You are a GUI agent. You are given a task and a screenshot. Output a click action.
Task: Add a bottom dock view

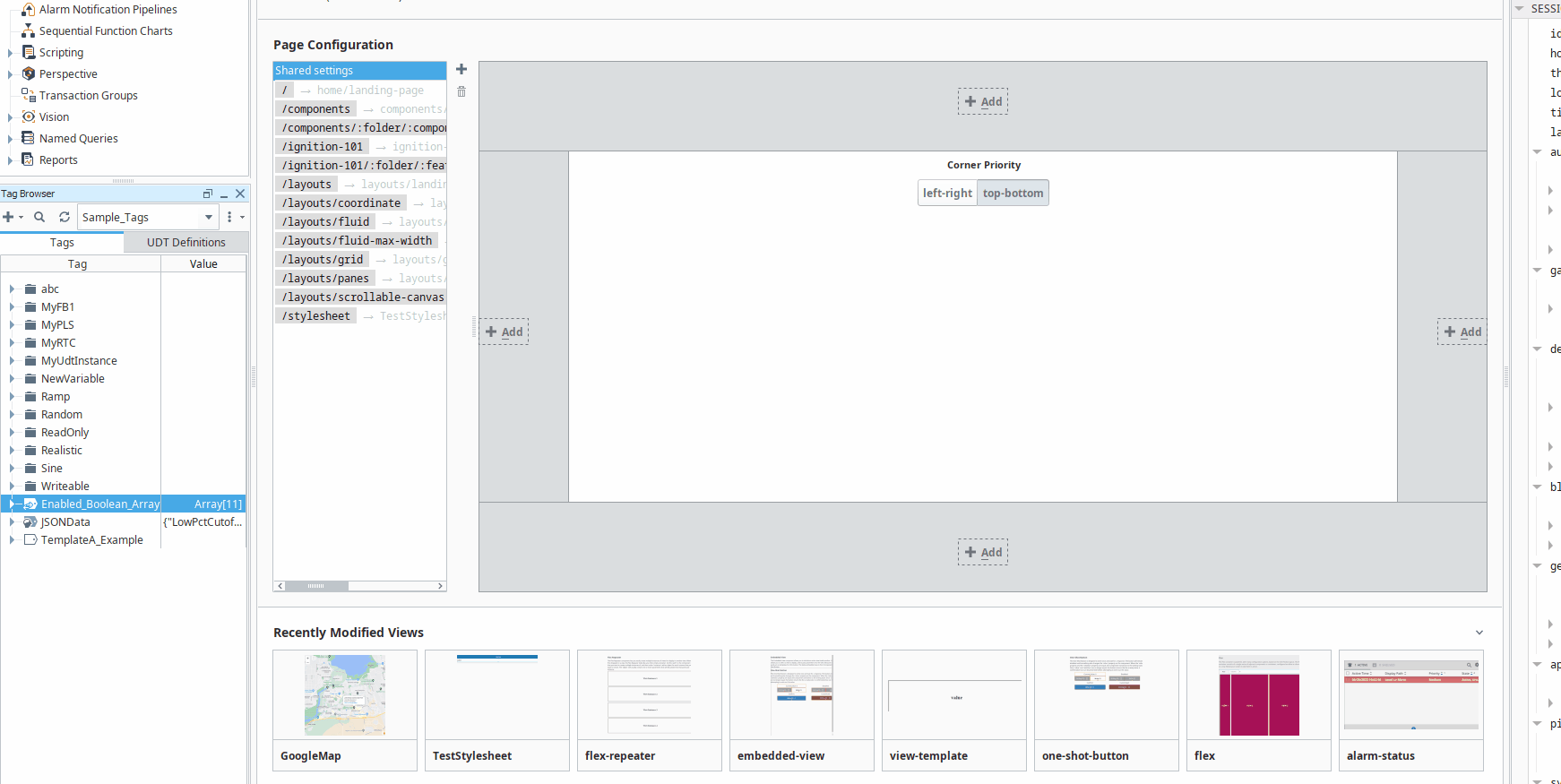click(x=983, y=552)
